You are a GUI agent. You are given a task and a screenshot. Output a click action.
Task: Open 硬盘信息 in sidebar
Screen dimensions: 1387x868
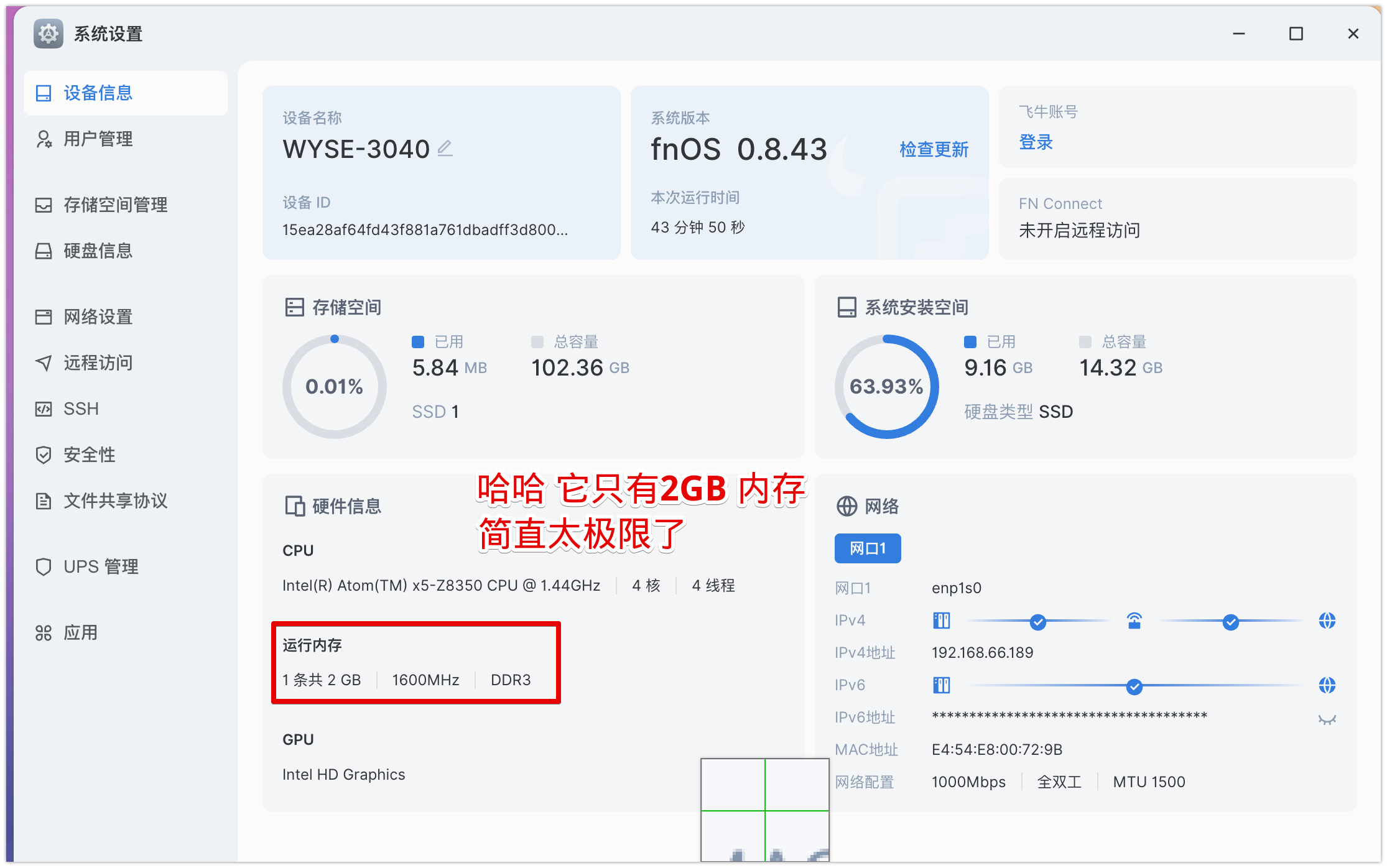coord(98,251)
